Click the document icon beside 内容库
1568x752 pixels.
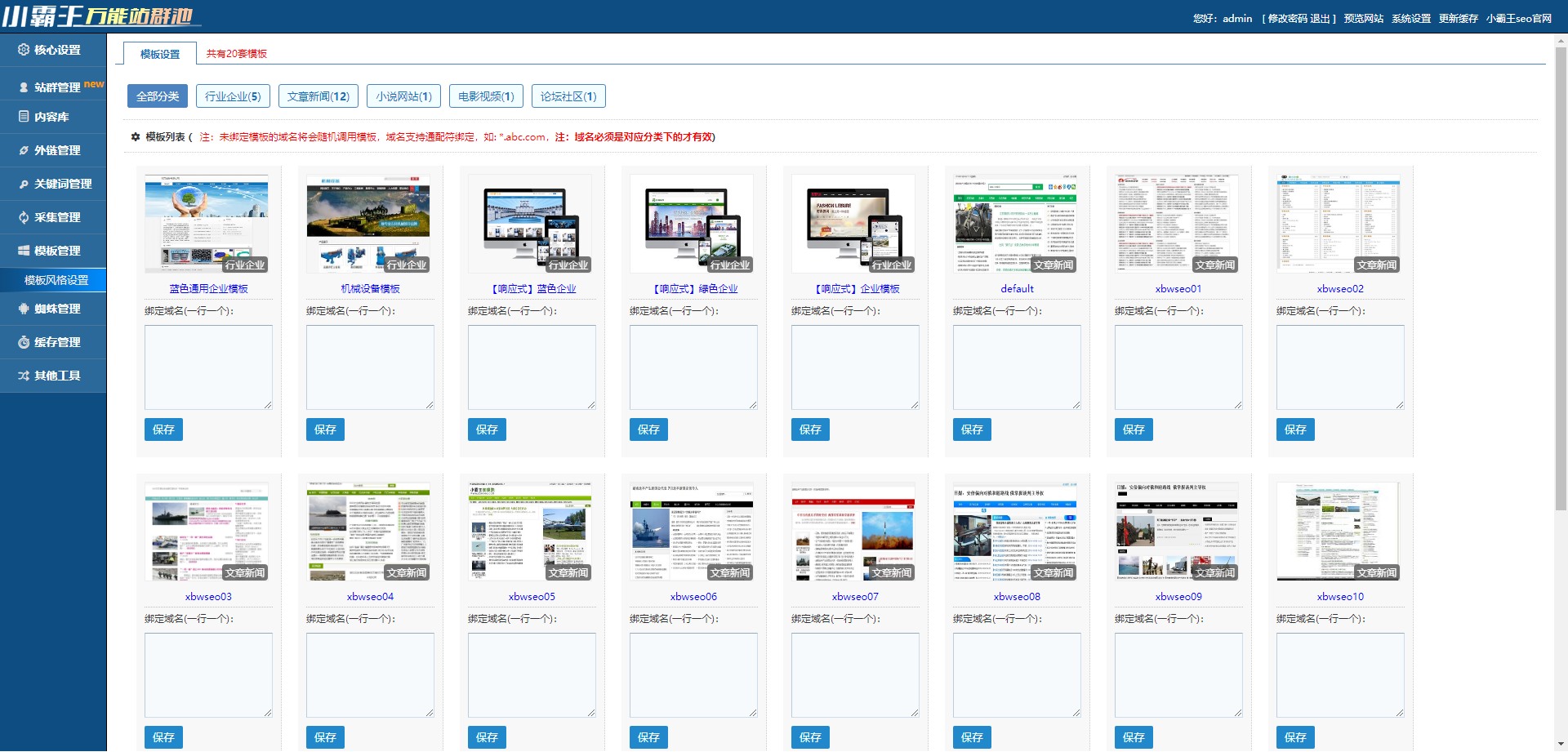point(24,117)
